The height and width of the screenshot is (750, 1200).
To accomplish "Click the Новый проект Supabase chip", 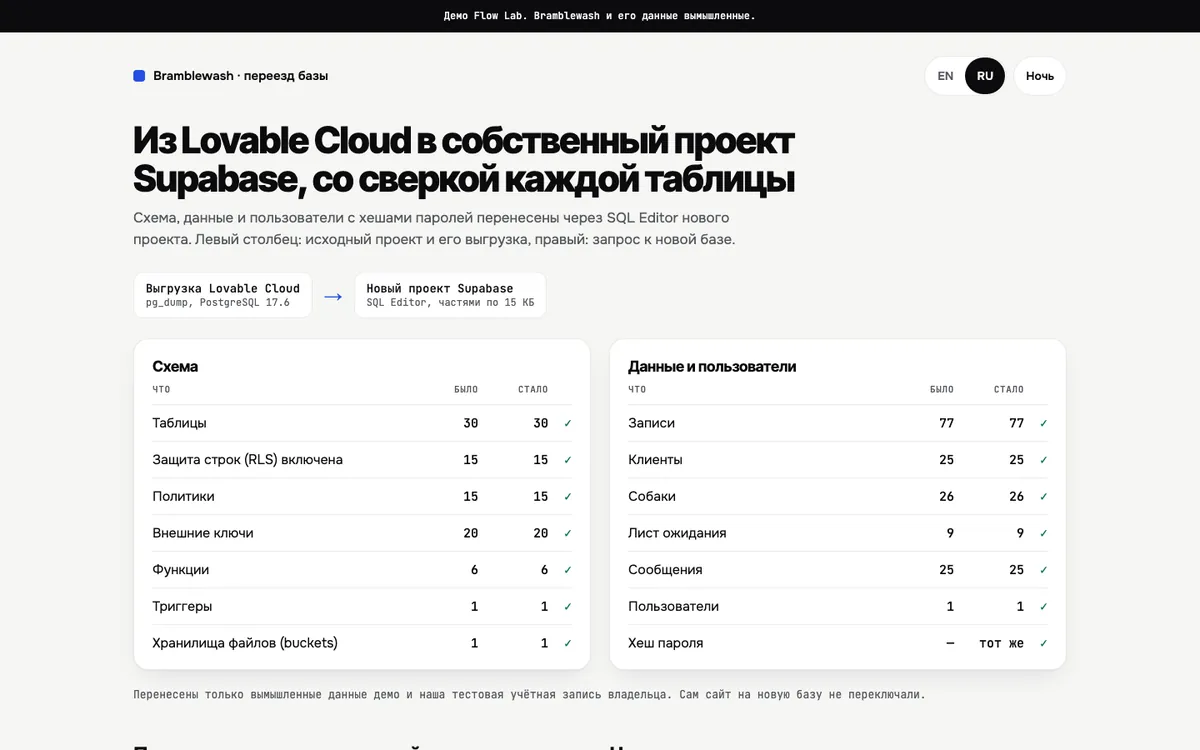I will [450, 295].
